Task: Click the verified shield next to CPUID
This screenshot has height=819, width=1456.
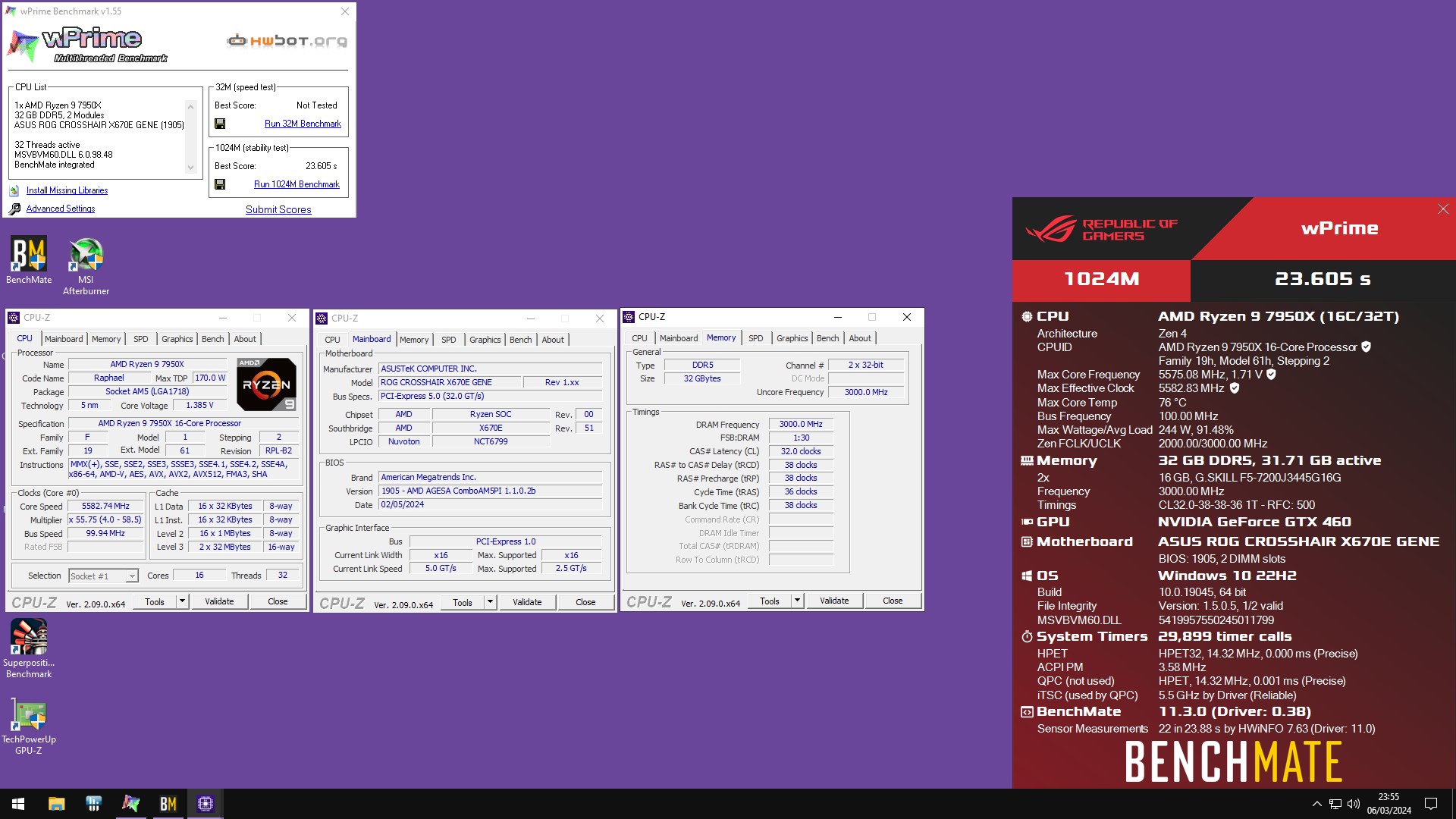Action: click(x=1366, y=347)
